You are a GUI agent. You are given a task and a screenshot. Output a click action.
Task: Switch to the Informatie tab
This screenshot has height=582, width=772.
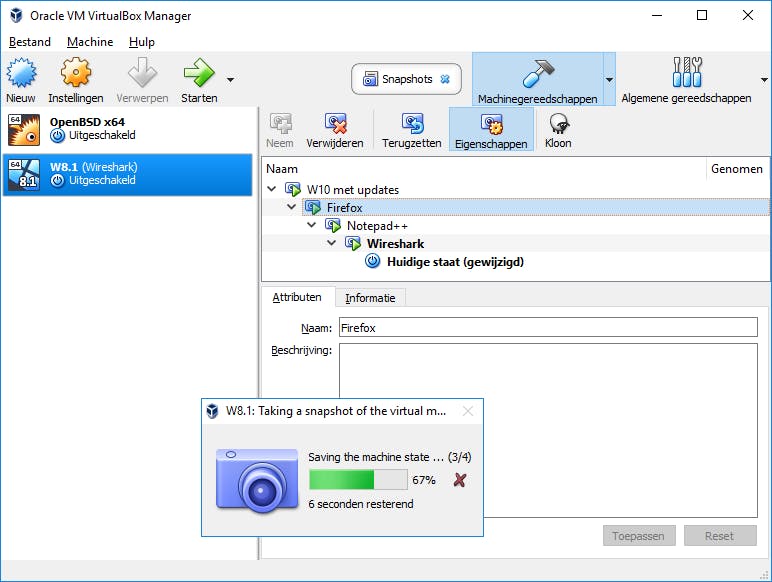pyautogui.click(x=370, y=298)
